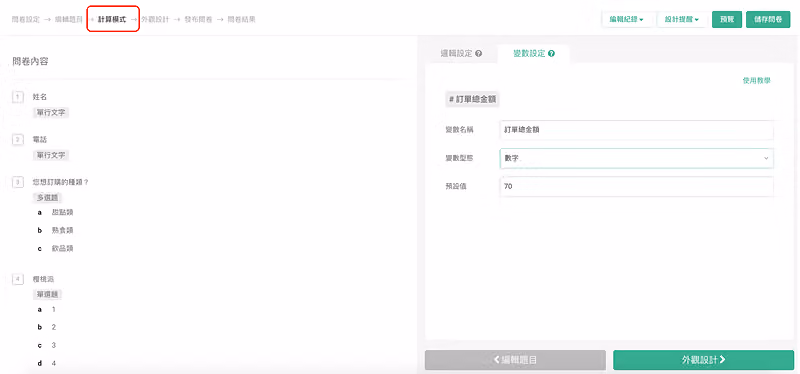
Task: Click 單行文字 tag under 姓名
Action: tap(51, 112)
